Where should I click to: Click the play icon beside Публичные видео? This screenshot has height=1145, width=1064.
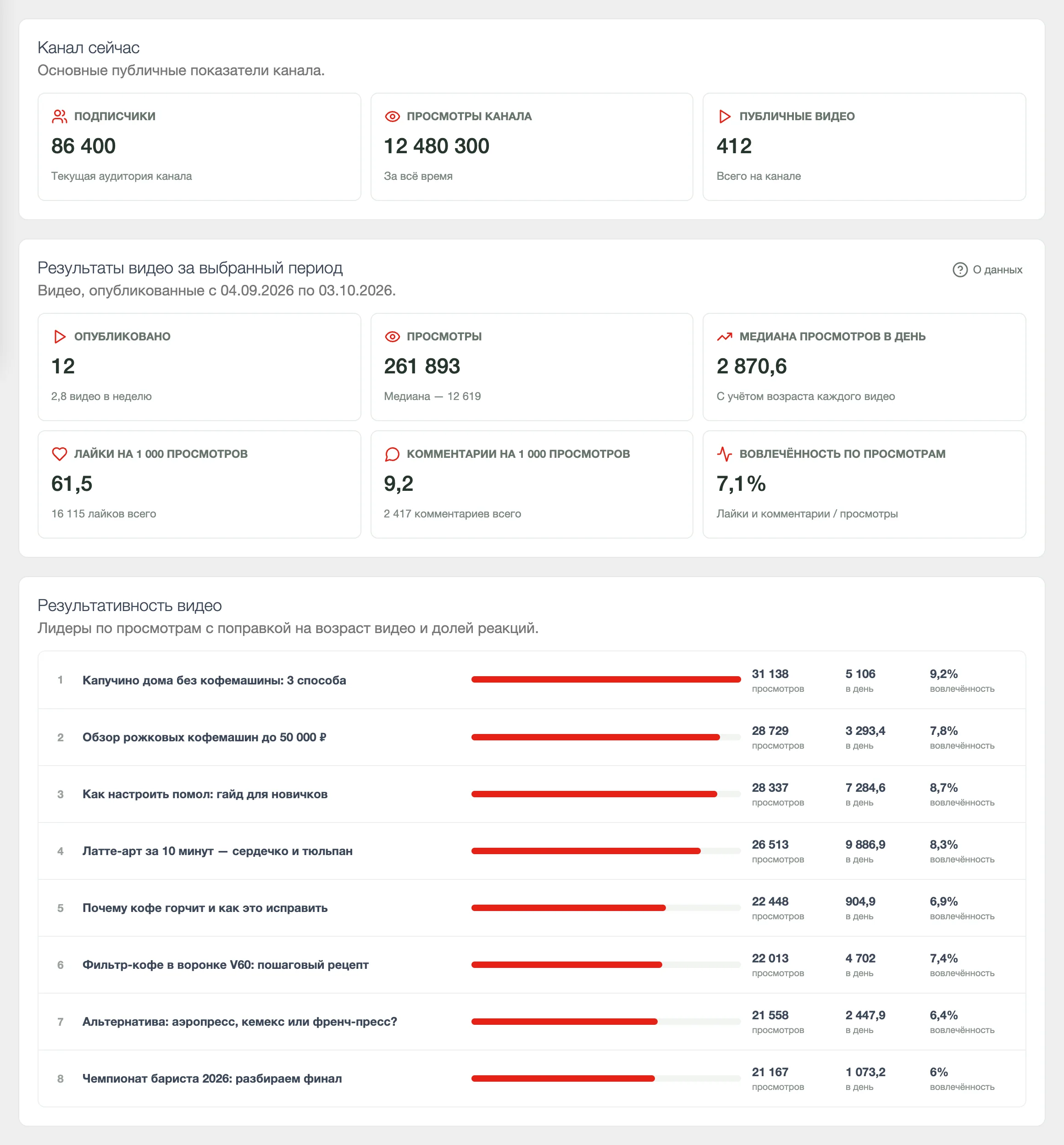pos(724,117)
